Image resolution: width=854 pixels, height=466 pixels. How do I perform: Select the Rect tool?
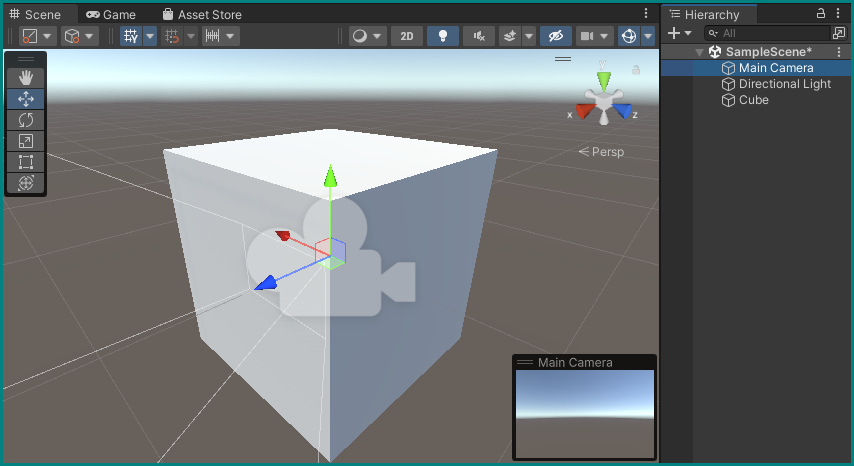tap(26, 162)
